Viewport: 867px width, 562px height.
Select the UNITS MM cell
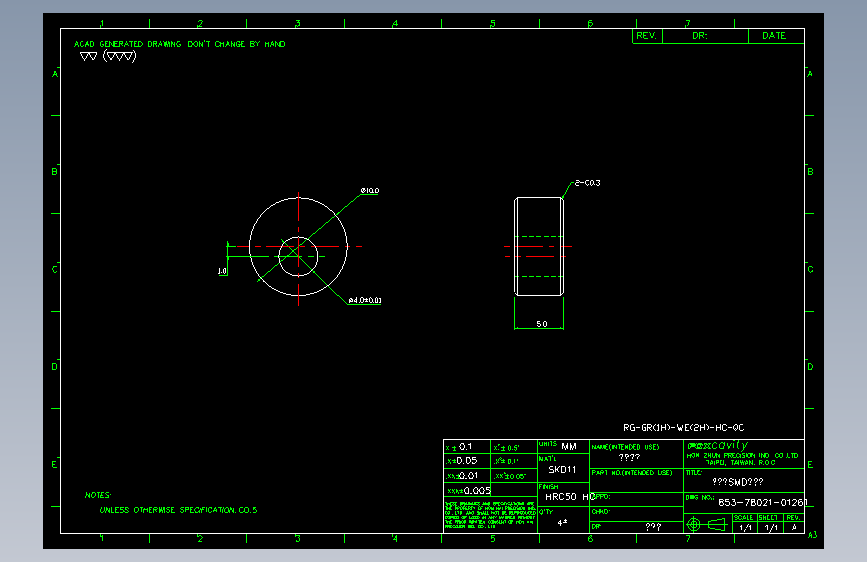(563, 446)
